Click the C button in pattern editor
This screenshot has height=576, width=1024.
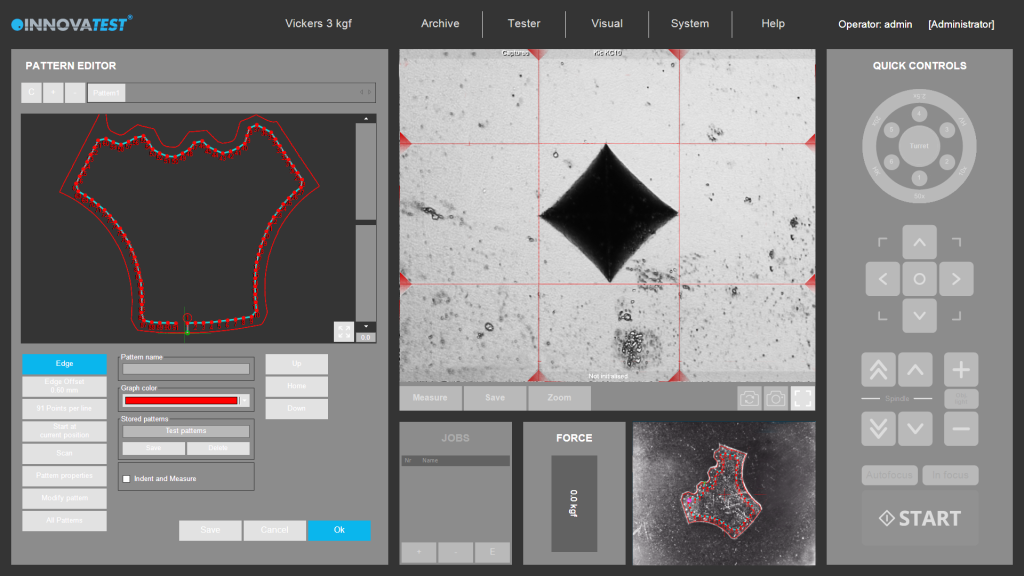tap(31, 93)
